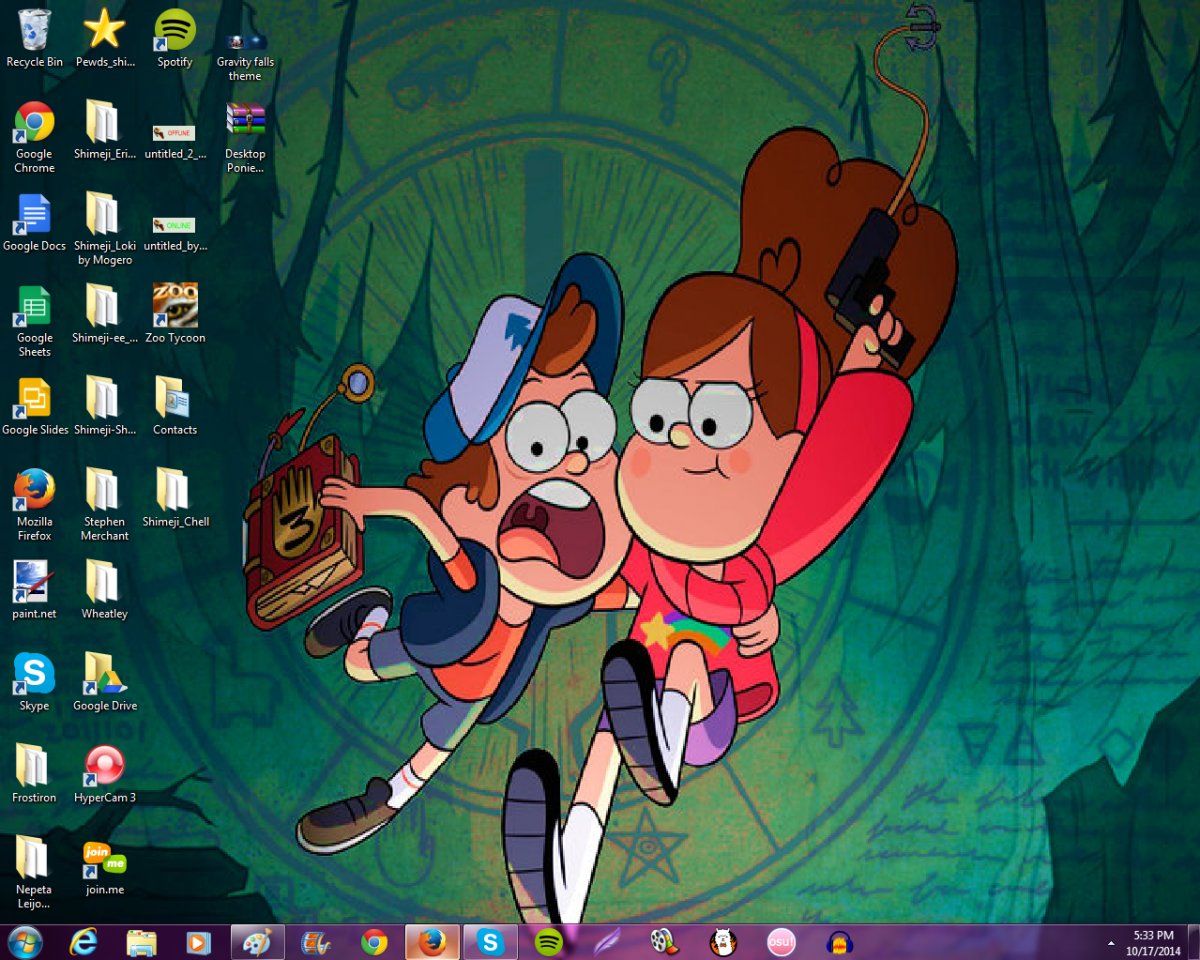Select the paint.net desktop shortcut

click(x=34, y=582)
